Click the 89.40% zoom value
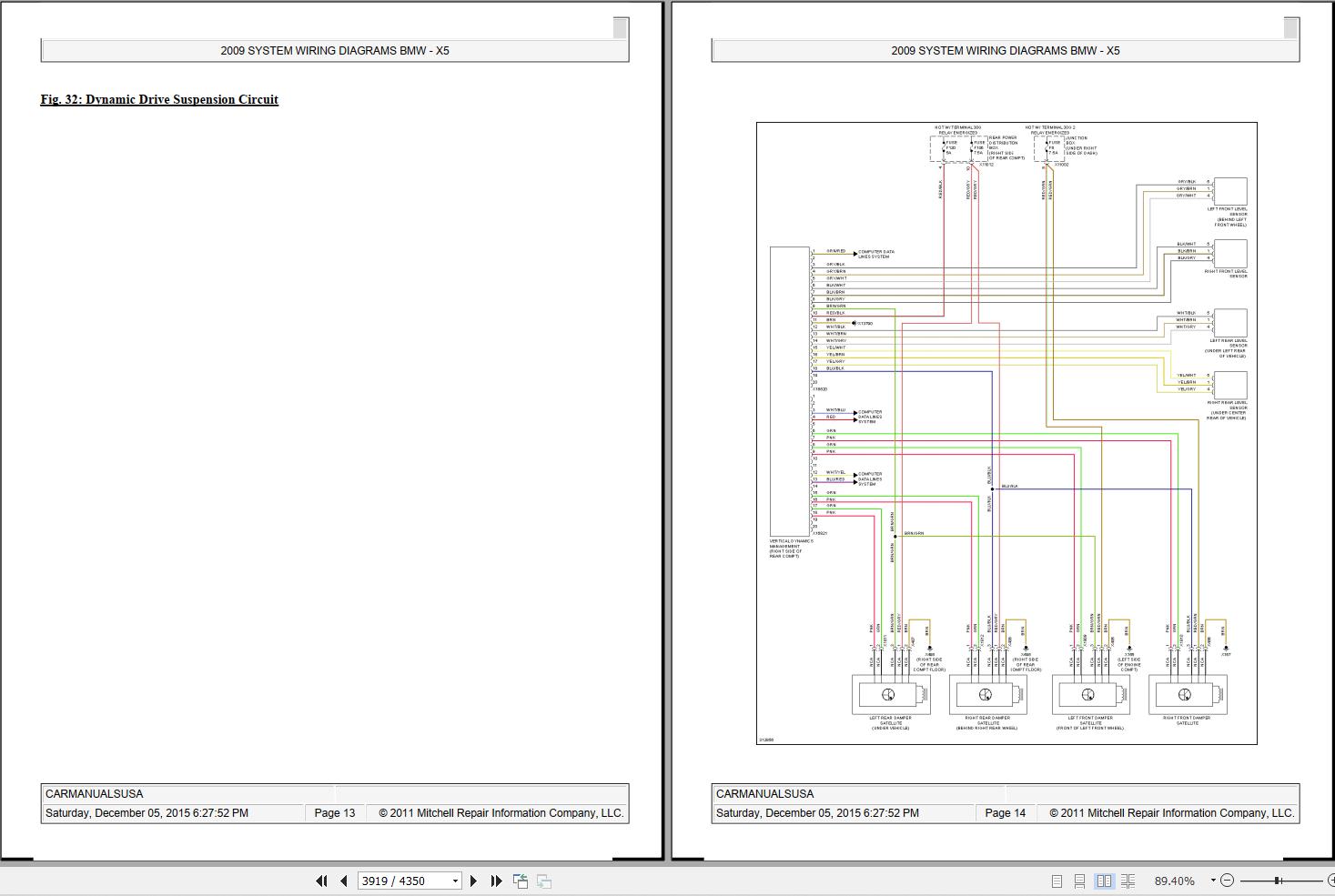This screenshot has width=1335, height=896. 1174,881
